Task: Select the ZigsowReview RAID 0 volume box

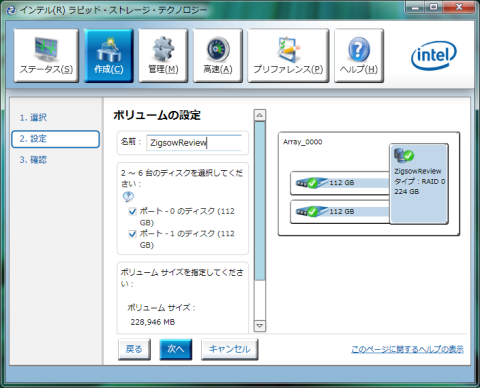Action: [419, 184]
